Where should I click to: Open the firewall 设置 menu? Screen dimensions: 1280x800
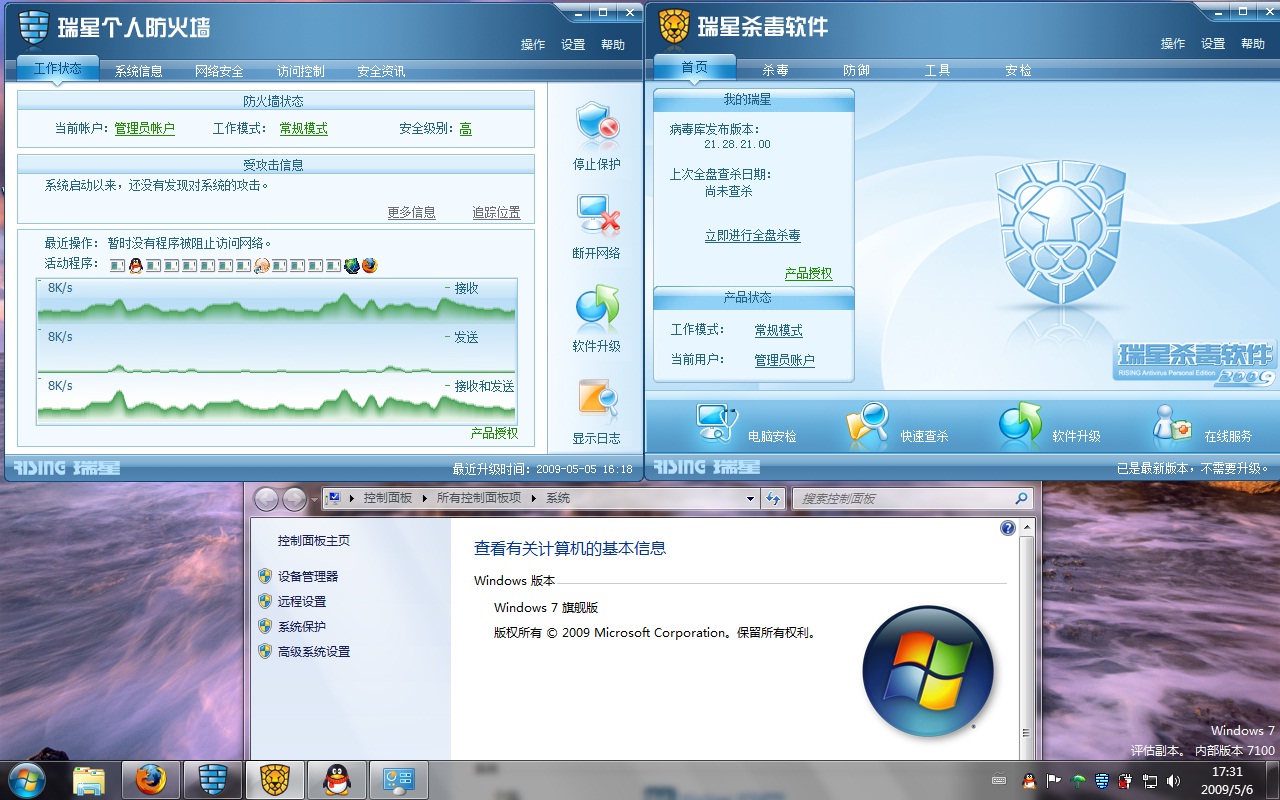click(573, 44)
